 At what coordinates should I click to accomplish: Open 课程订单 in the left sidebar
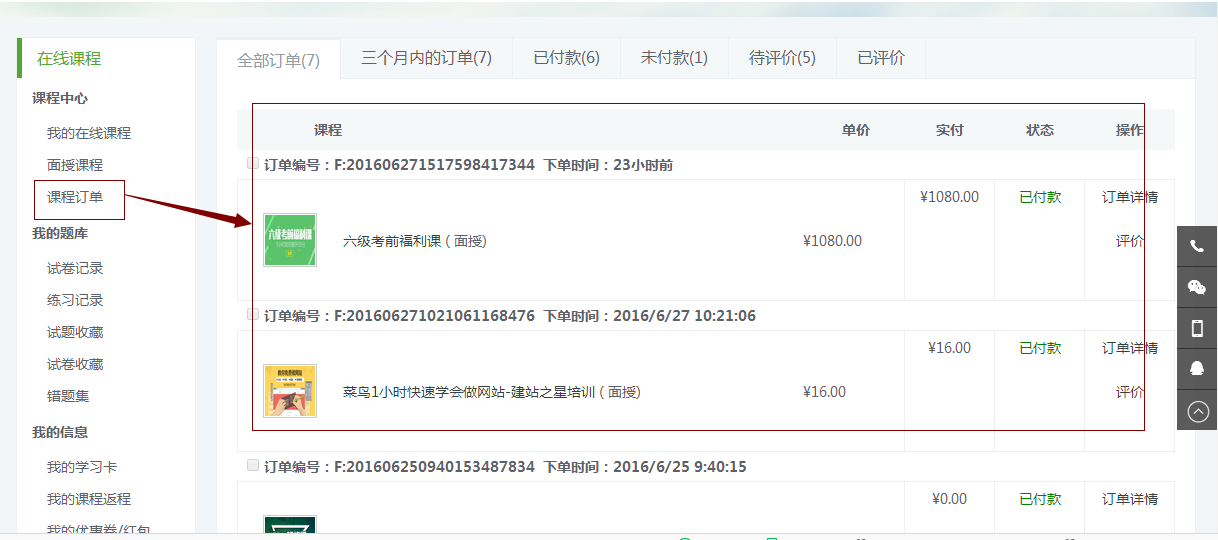tap(75, 197)
